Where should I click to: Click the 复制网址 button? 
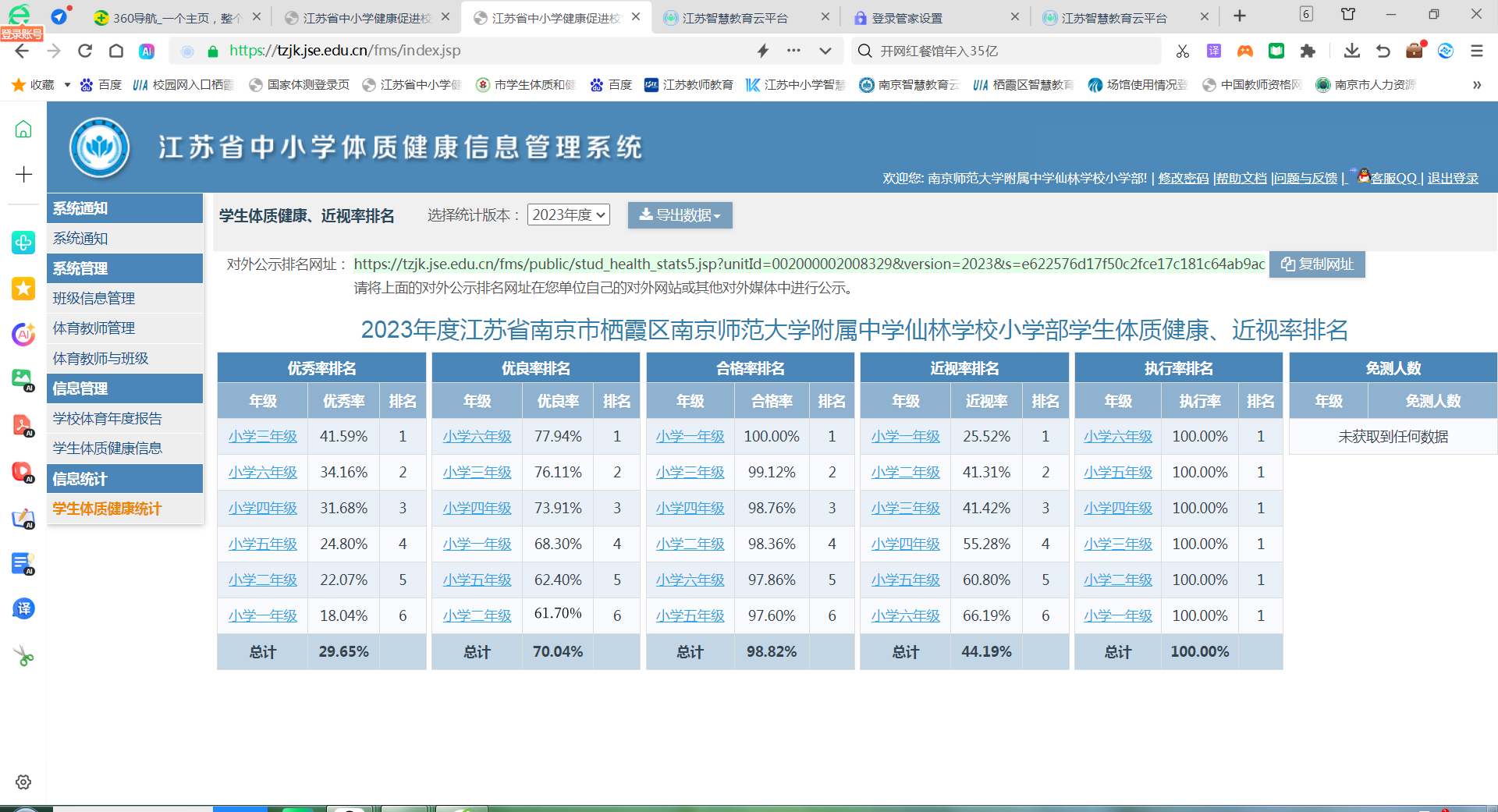(x=1317, y=264)
